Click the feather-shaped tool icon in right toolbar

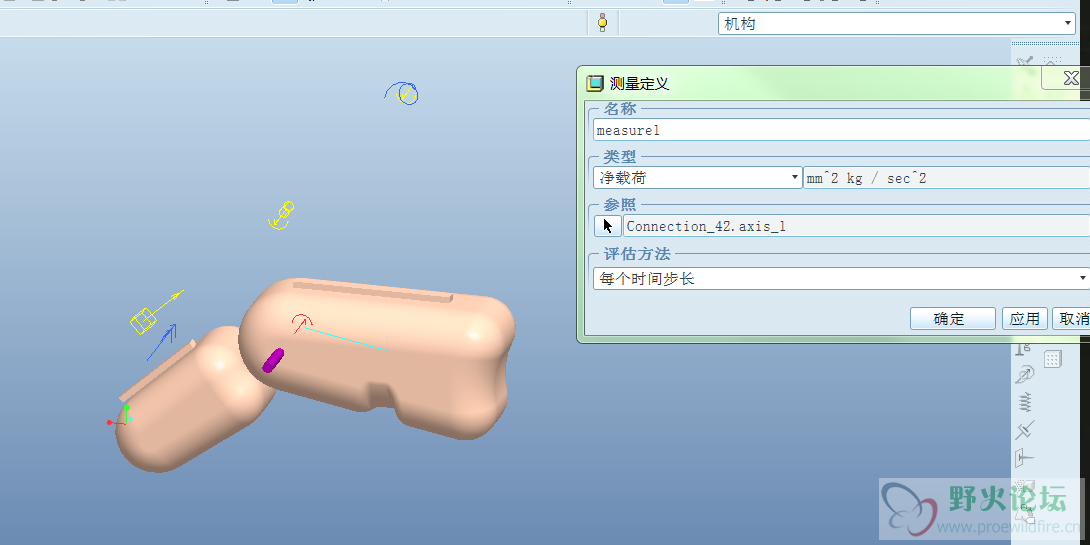(x=1025, y=375)
